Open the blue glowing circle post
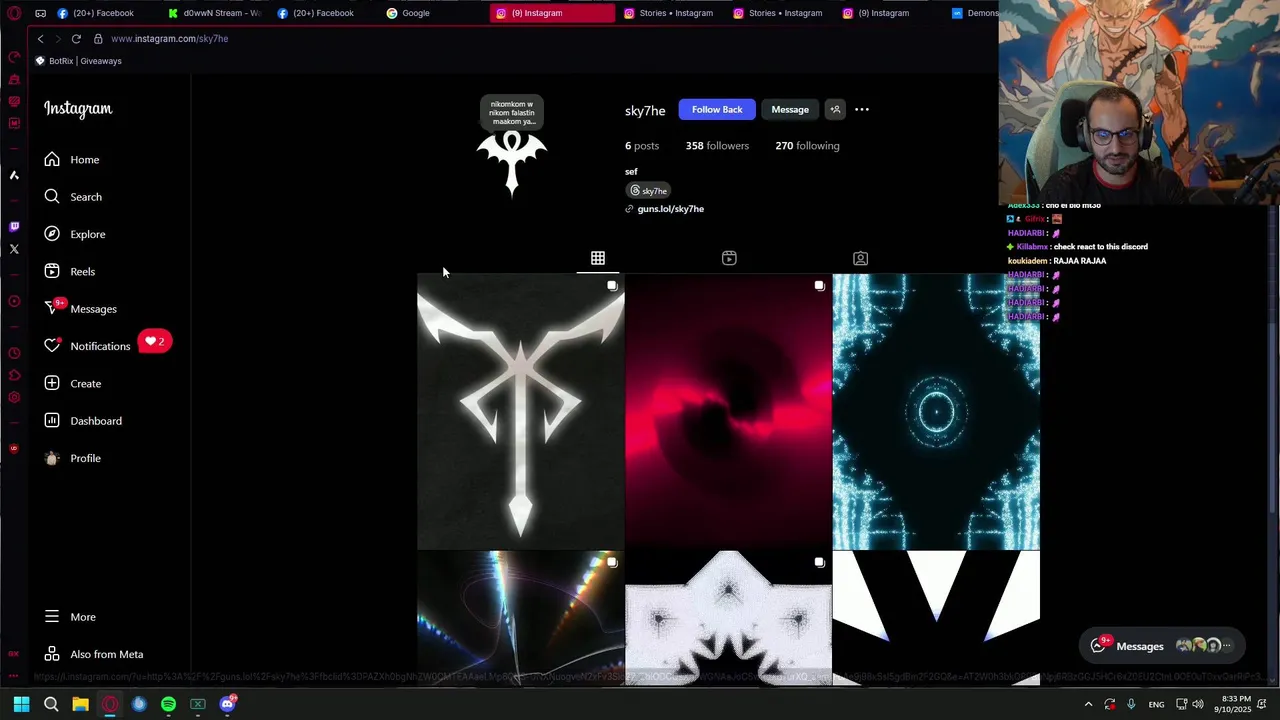Image resolution: width=1280 pixels, height=720 pixels. (936, 411)
